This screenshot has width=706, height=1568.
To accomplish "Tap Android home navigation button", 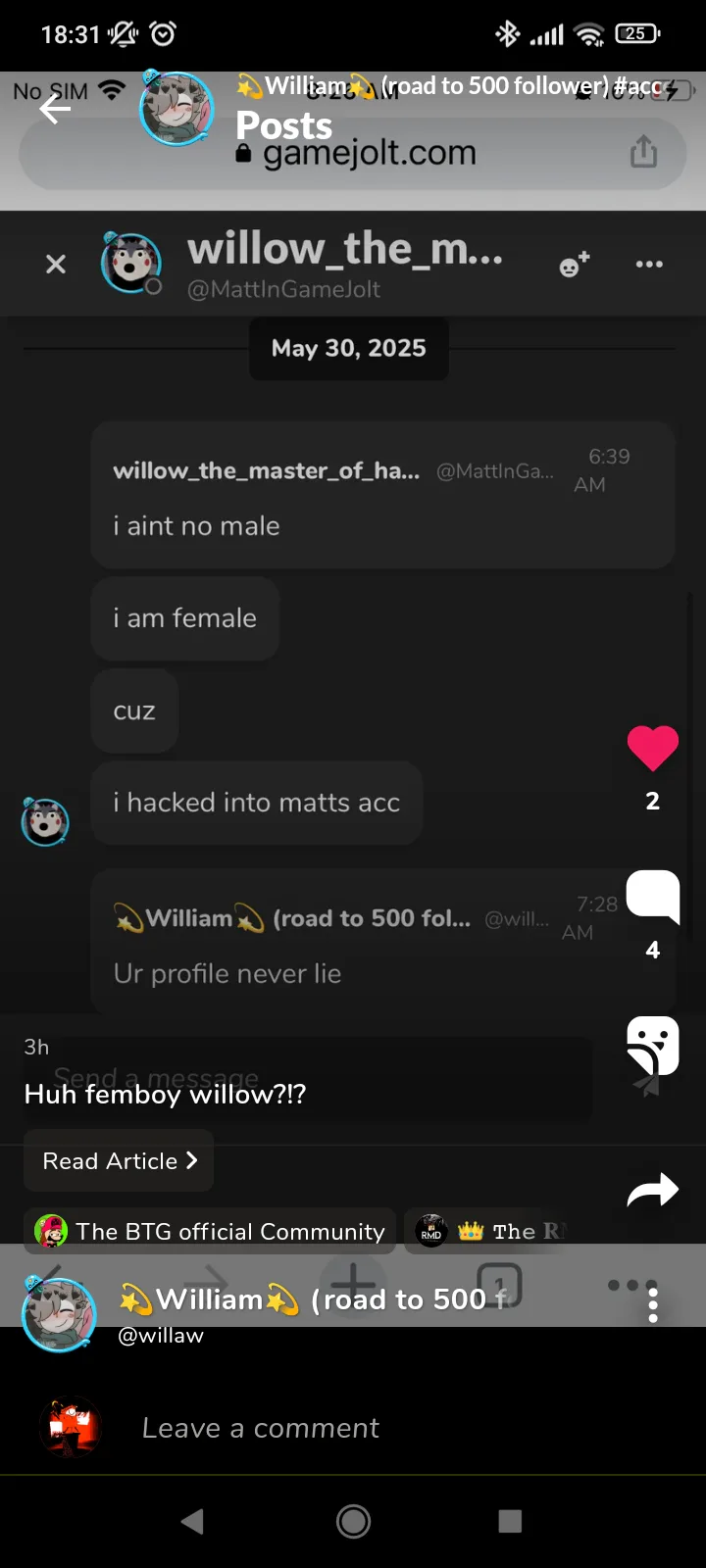I will pos(353,1521).
